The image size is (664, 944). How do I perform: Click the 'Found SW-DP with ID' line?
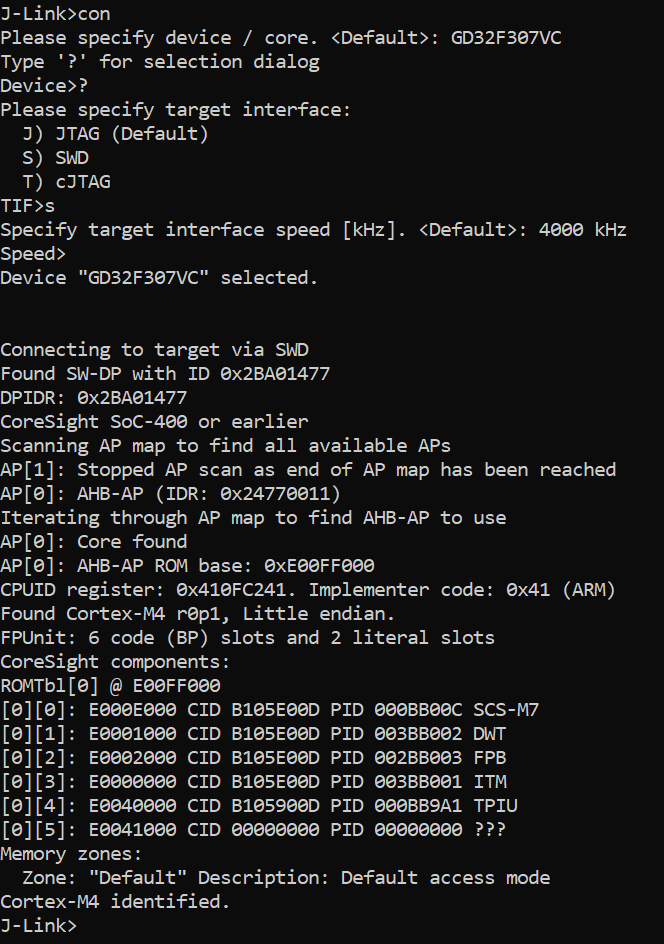pyautogui.click(x=165, y=374)
